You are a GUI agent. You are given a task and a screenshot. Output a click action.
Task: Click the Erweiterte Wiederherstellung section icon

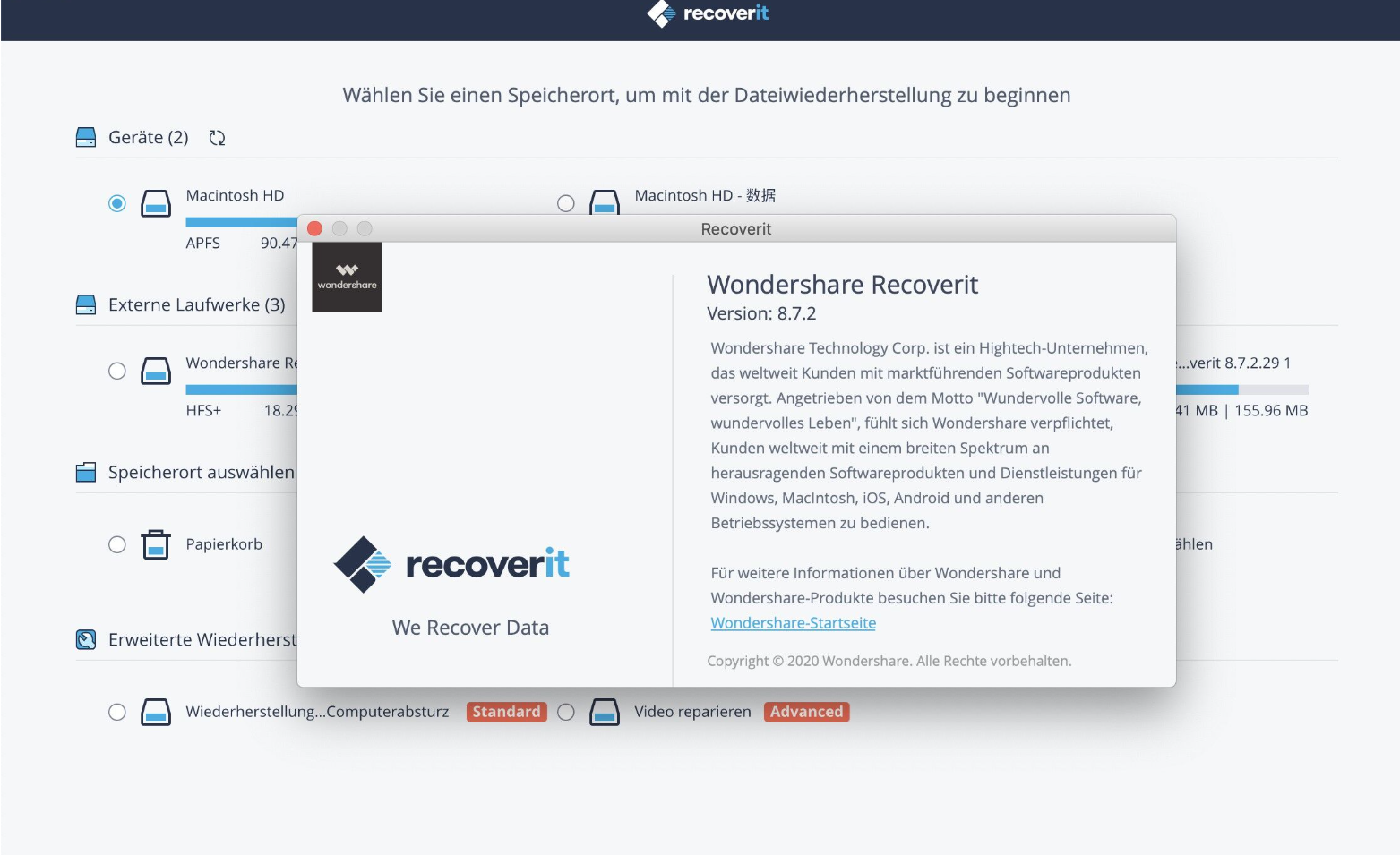(x=86, y=639)
